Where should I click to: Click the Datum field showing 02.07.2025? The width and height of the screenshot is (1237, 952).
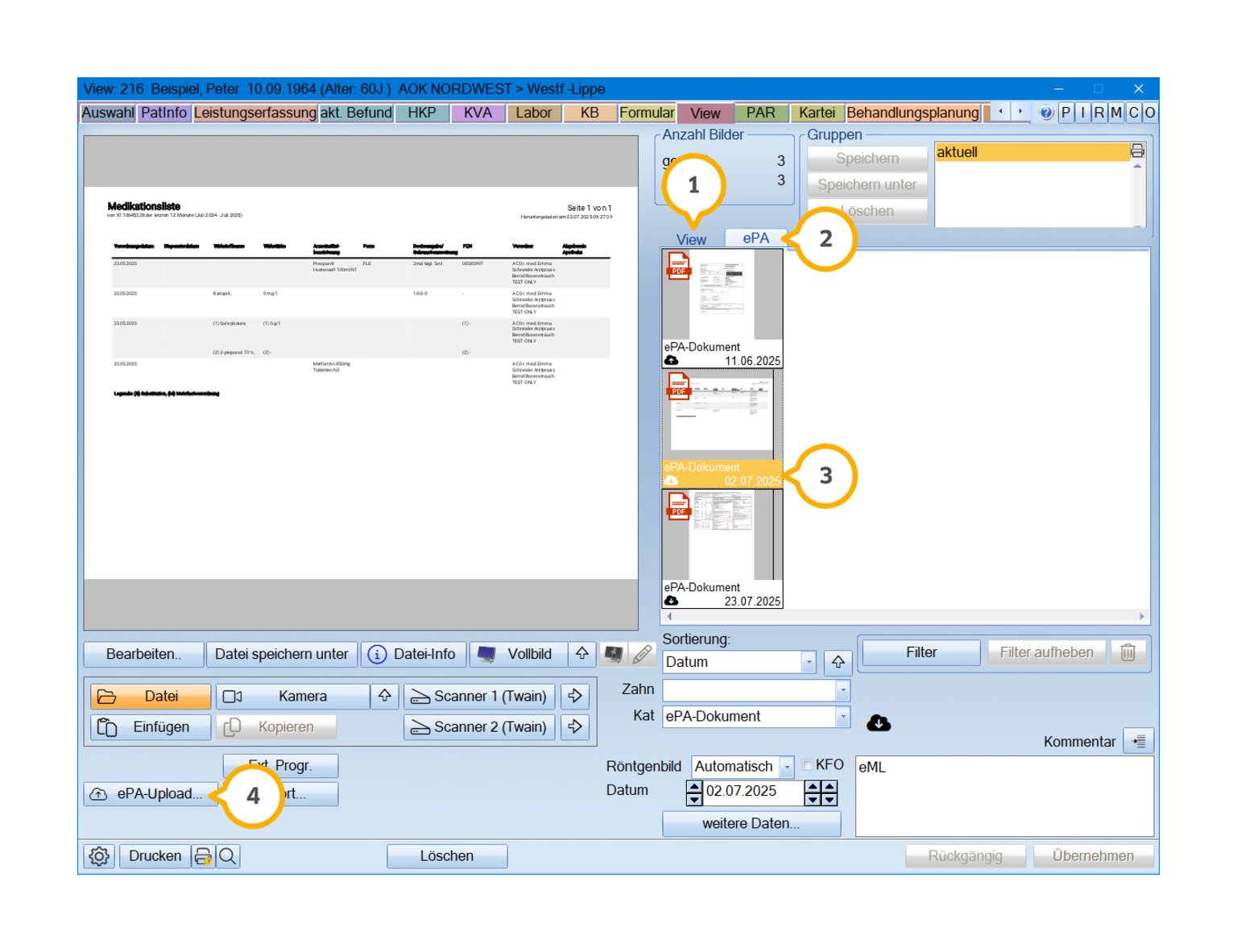tap(752, 791)
